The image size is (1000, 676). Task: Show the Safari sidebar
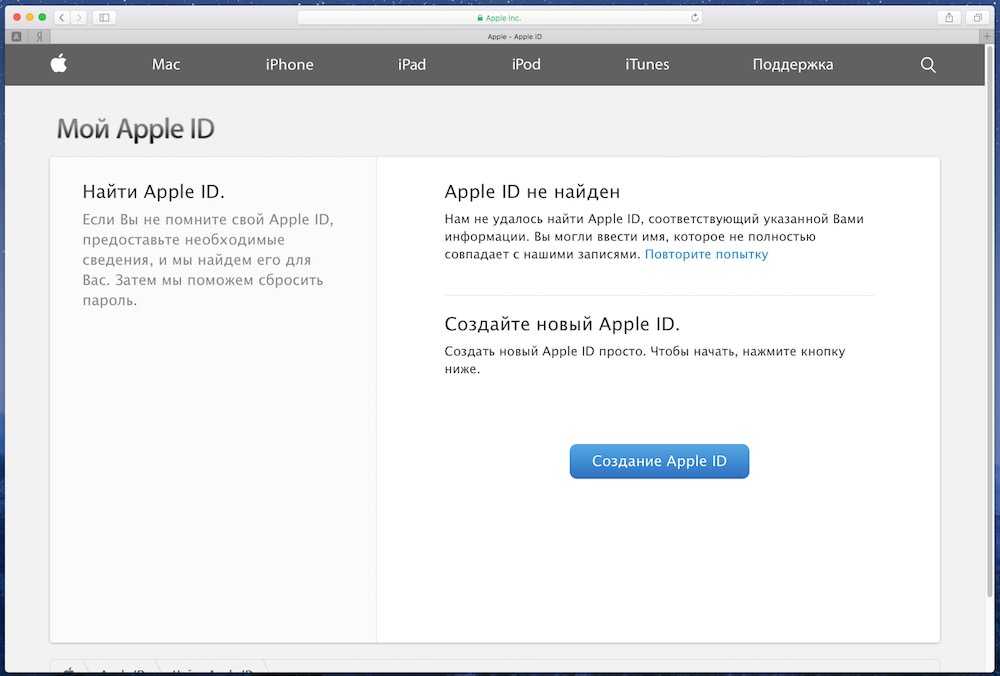[x=104, y=18]
